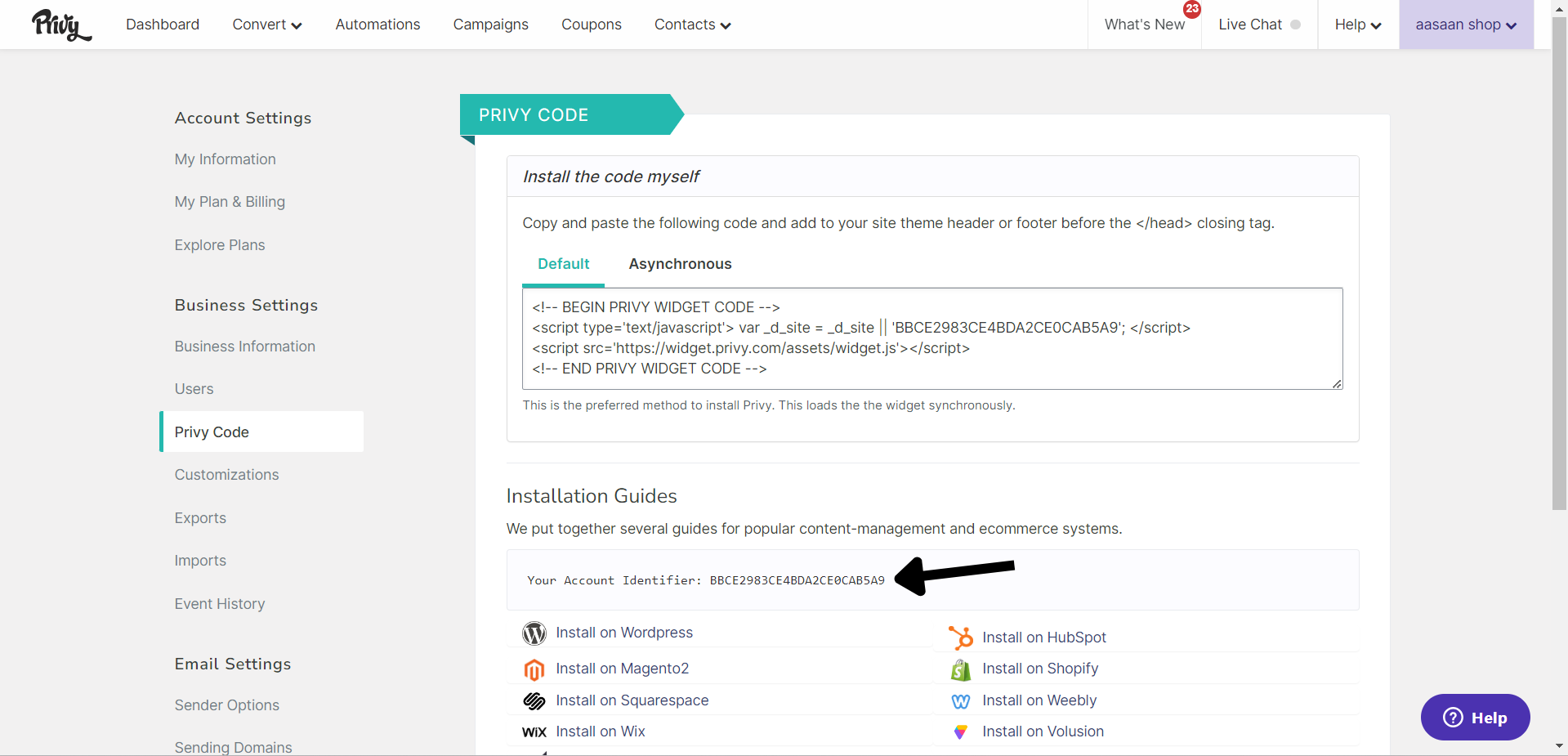Click the Squarespace icon
The width and height of the screenshot is (1568, 756).
click(534, 701)
